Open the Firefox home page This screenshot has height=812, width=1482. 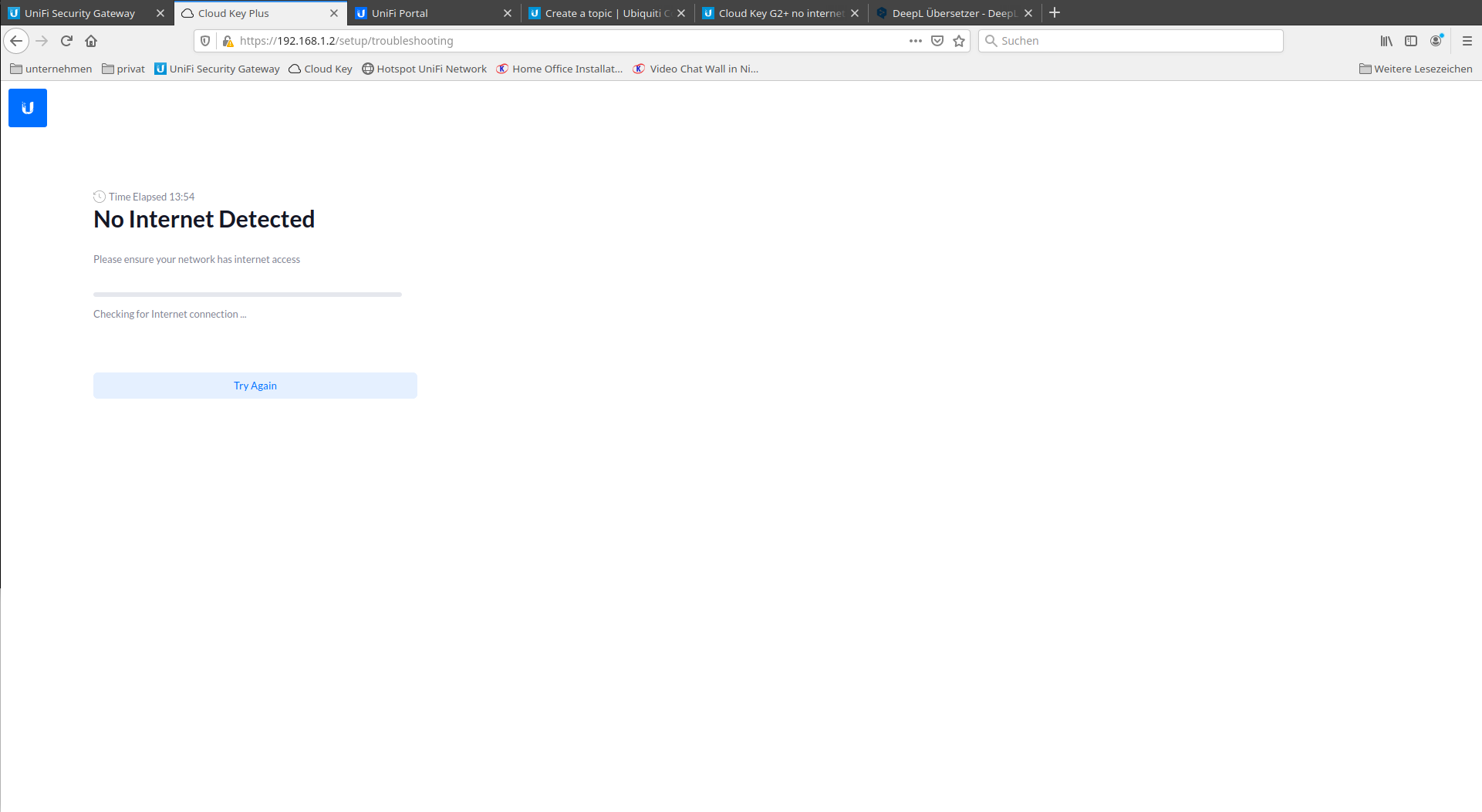click(x=91, y=41)
